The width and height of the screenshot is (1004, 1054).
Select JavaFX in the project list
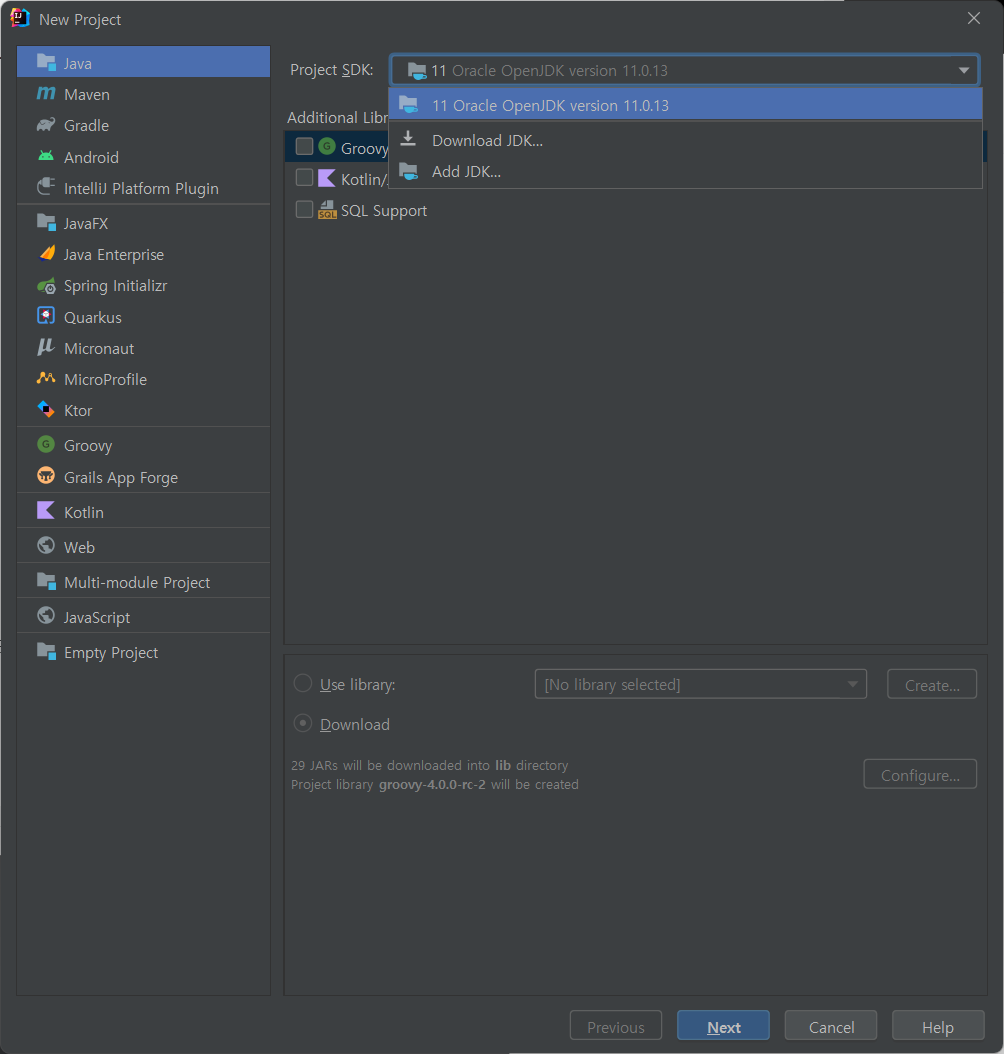pos(143,223)
